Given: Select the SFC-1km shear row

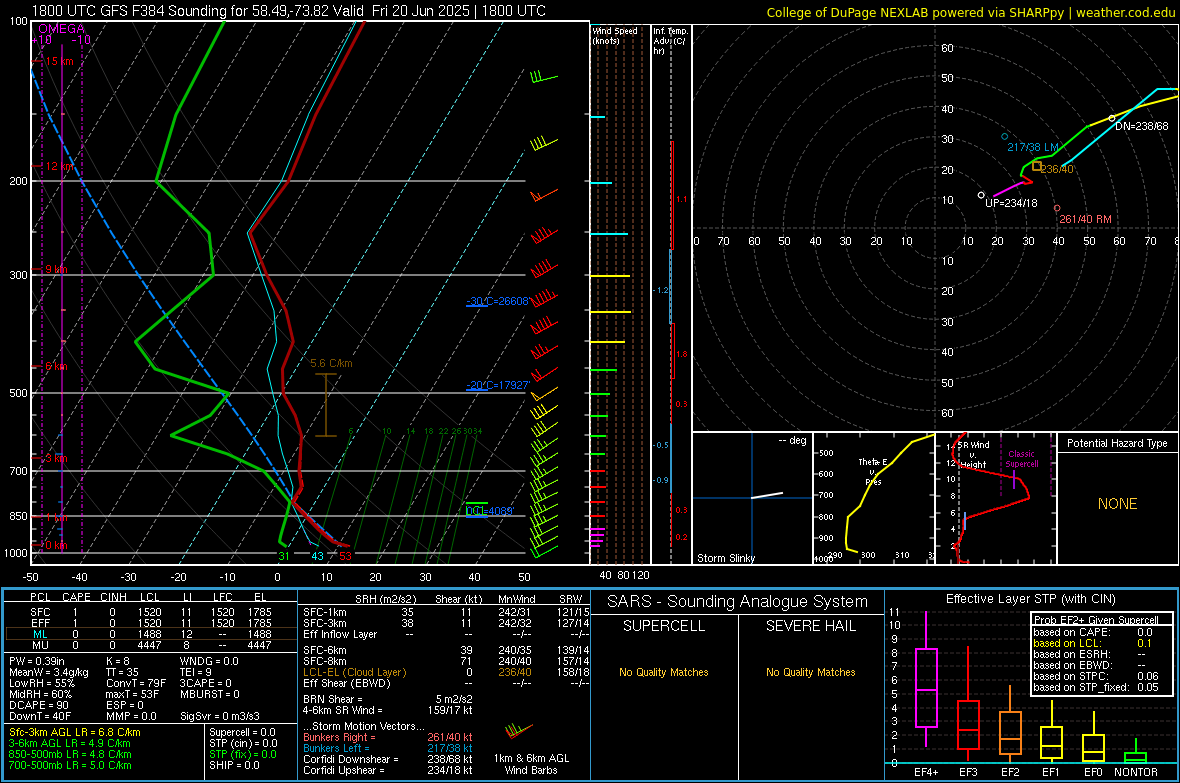Looking at the screenshot, I should click(x=446, y=613).
